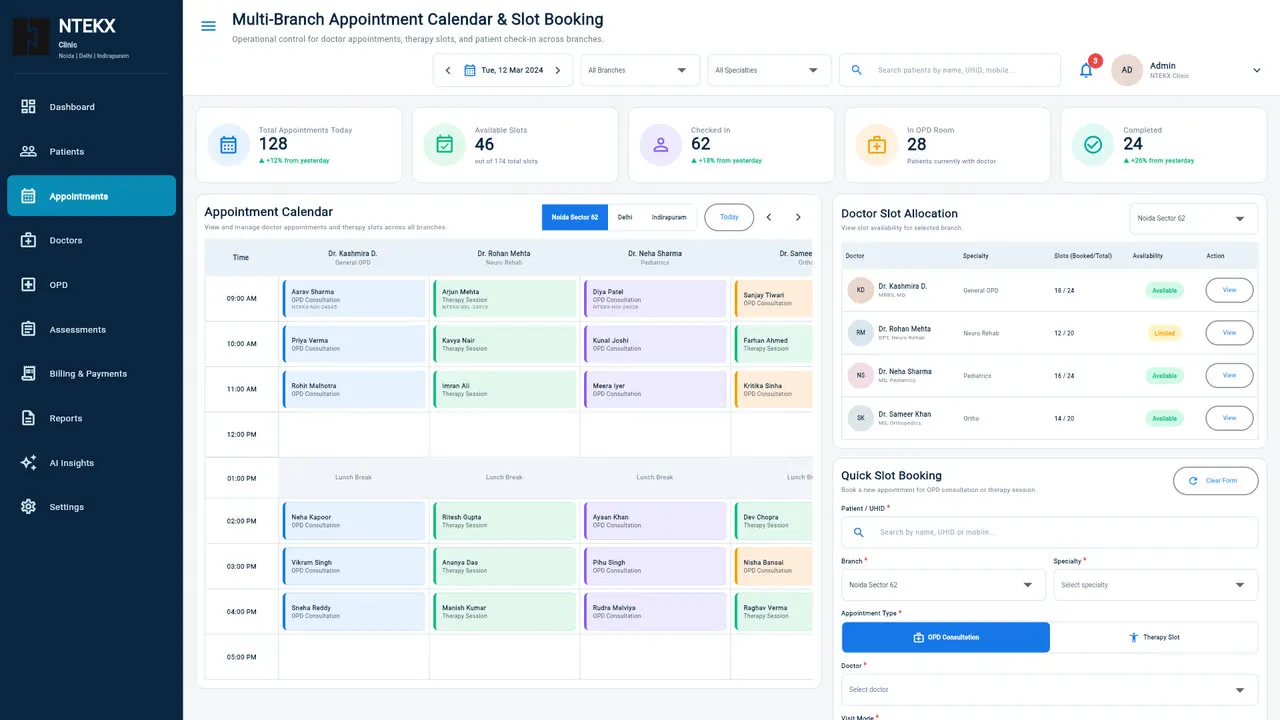
Task: Click the AD admin avatar
Action: (x=1127, y=70)
